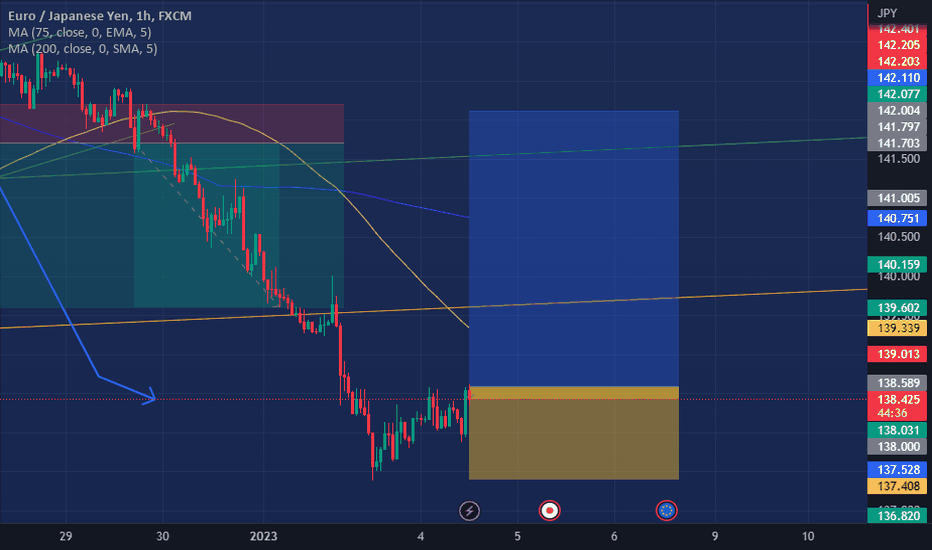
Task: Click the 2023 date label on time axis
Action: (263, 536)
